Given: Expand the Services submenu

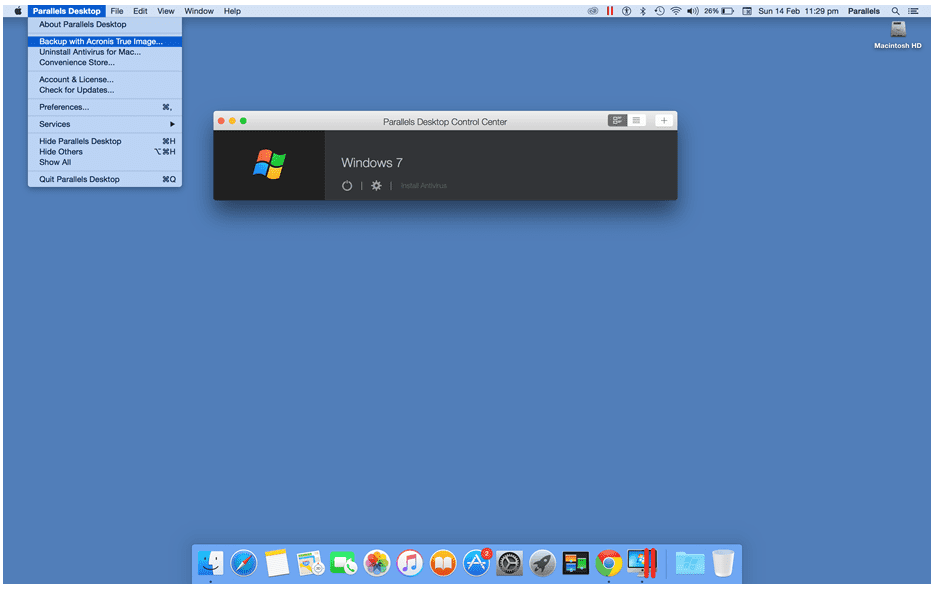Looking at the screenshot, I should pyautogui.click(x=105, y=124).
